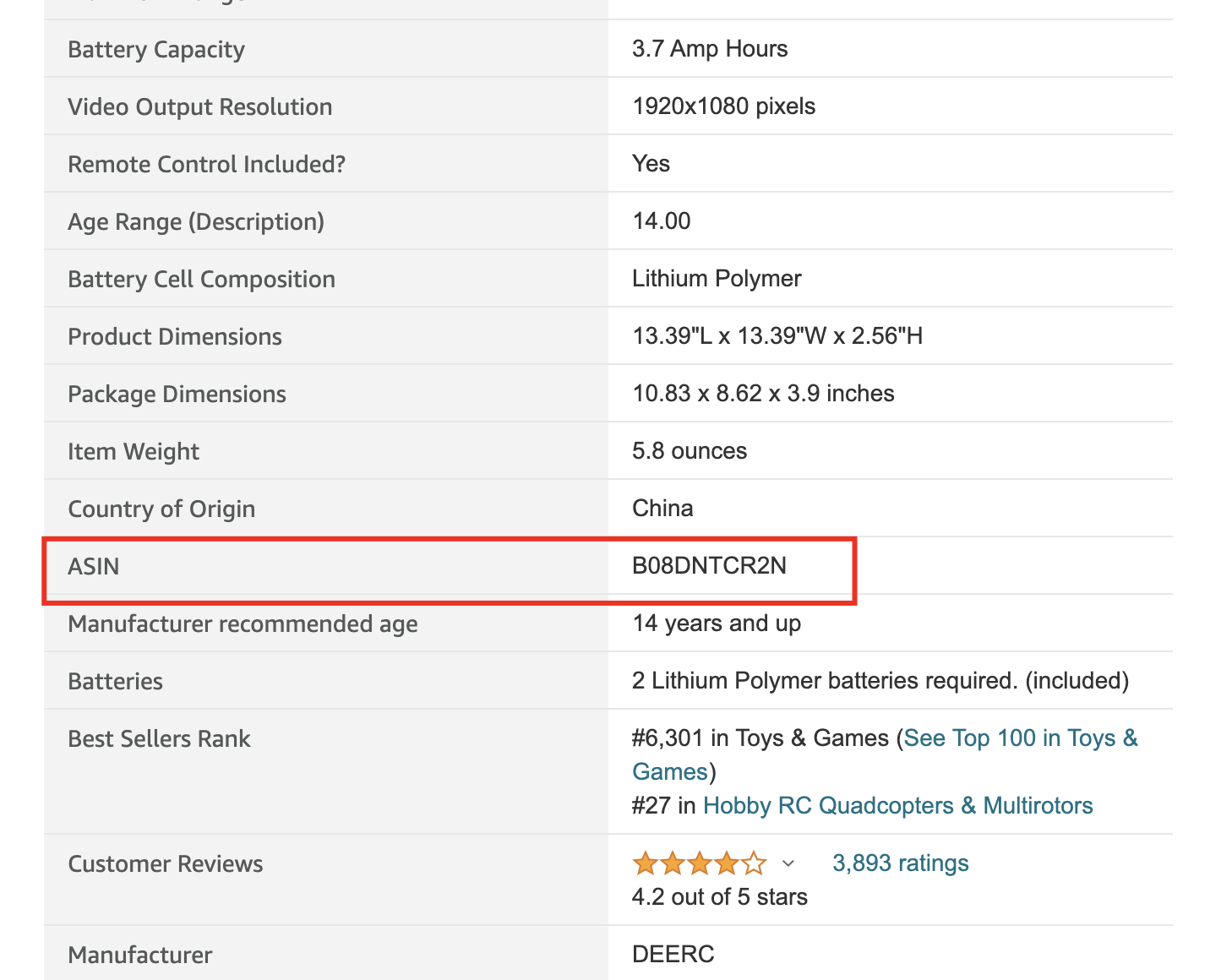Click the '5.8 ounces' value
The width and height of the screenshot is (1232, 980).
click(x=690, y=450)
